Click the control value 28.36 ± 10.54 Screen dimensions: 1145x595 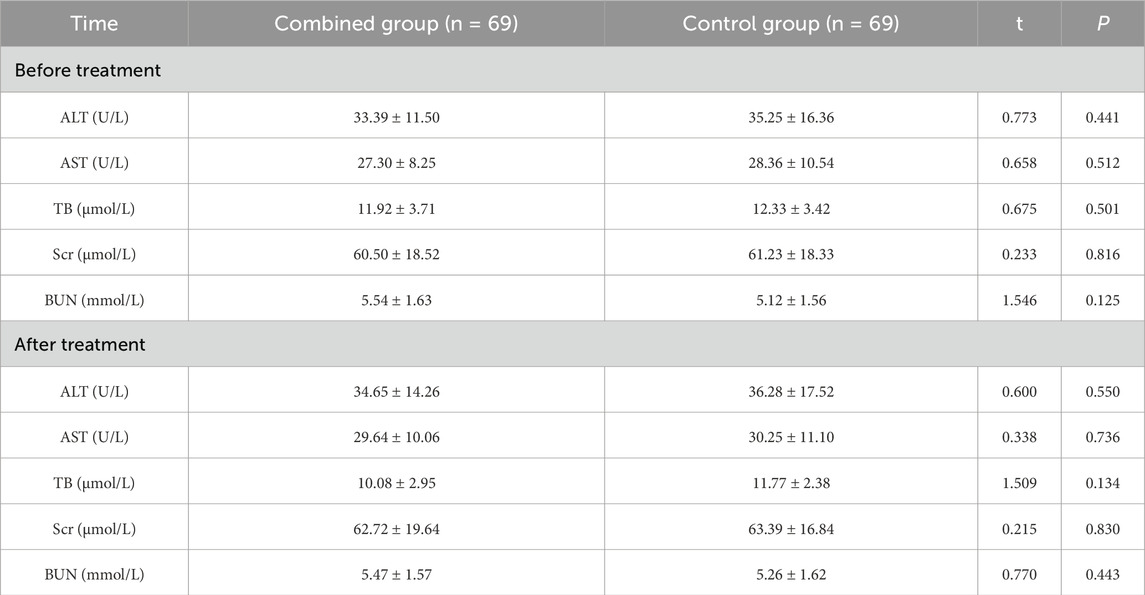pos(791,163)
